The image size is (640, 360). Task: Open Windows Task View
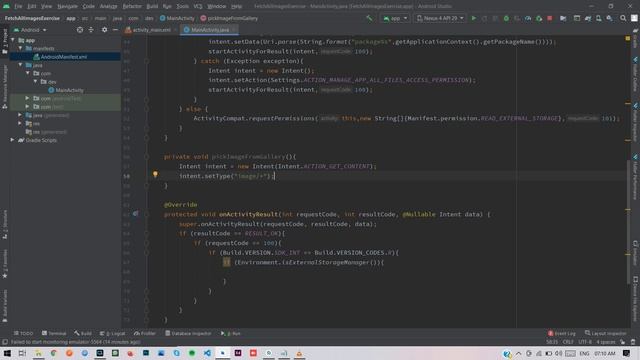[x=22, y=353]
